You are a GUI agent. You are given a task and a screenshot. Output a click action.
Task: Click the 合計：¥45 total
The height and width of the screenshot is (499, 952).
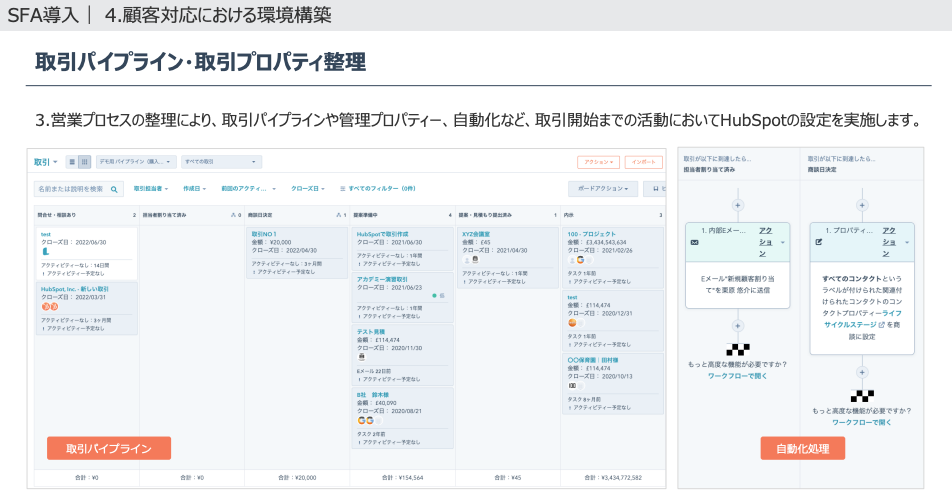click(507, 478)
